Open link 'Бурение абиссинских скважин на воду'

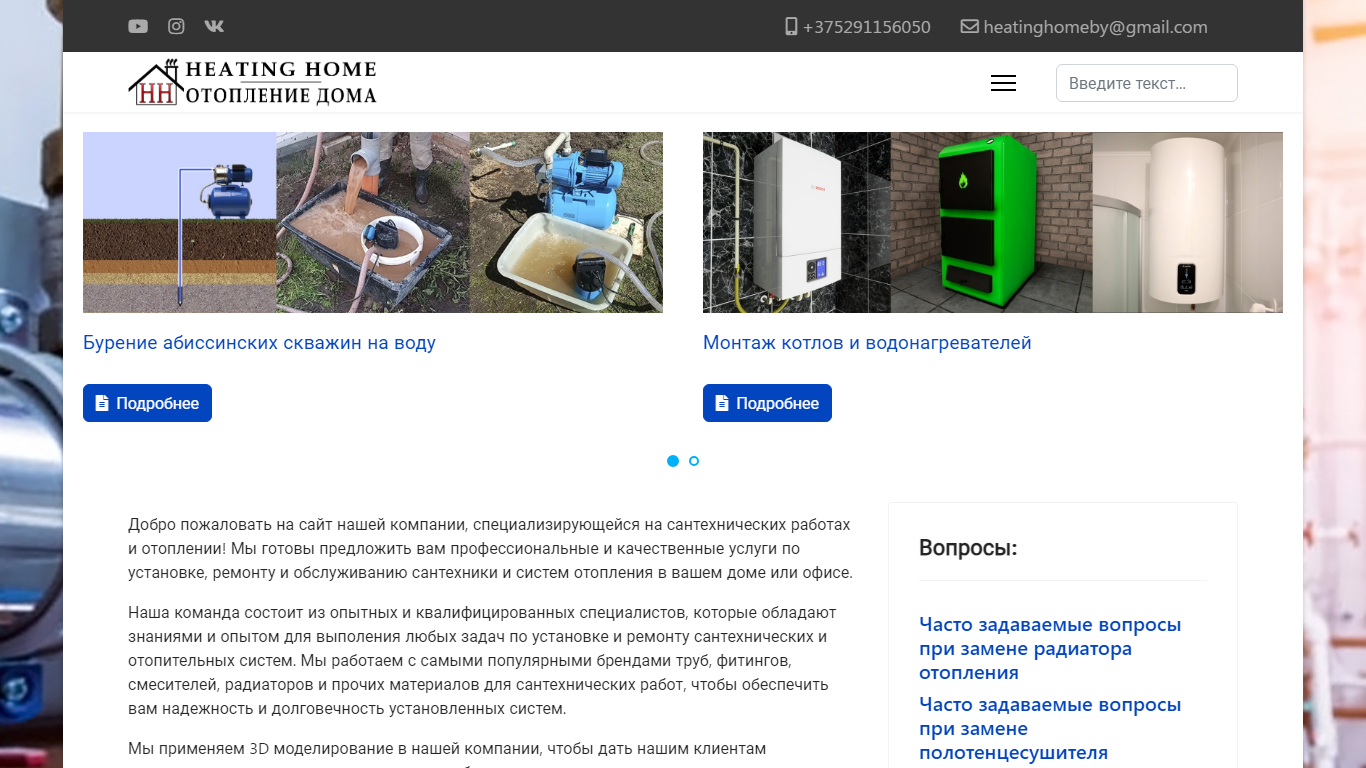point(259,343)
